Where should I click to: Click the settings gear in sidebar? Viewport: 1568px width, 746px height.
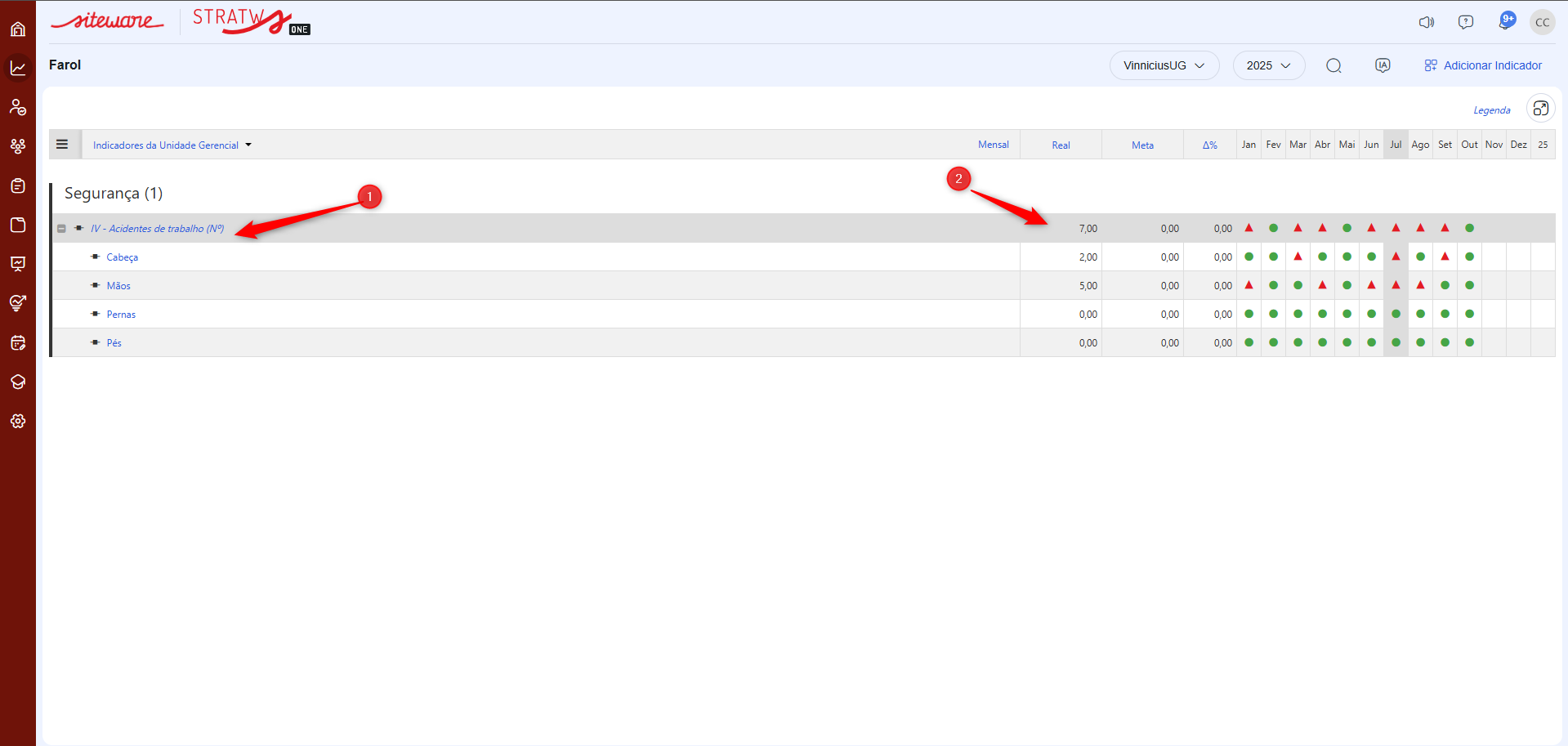[x=18, y=422]
